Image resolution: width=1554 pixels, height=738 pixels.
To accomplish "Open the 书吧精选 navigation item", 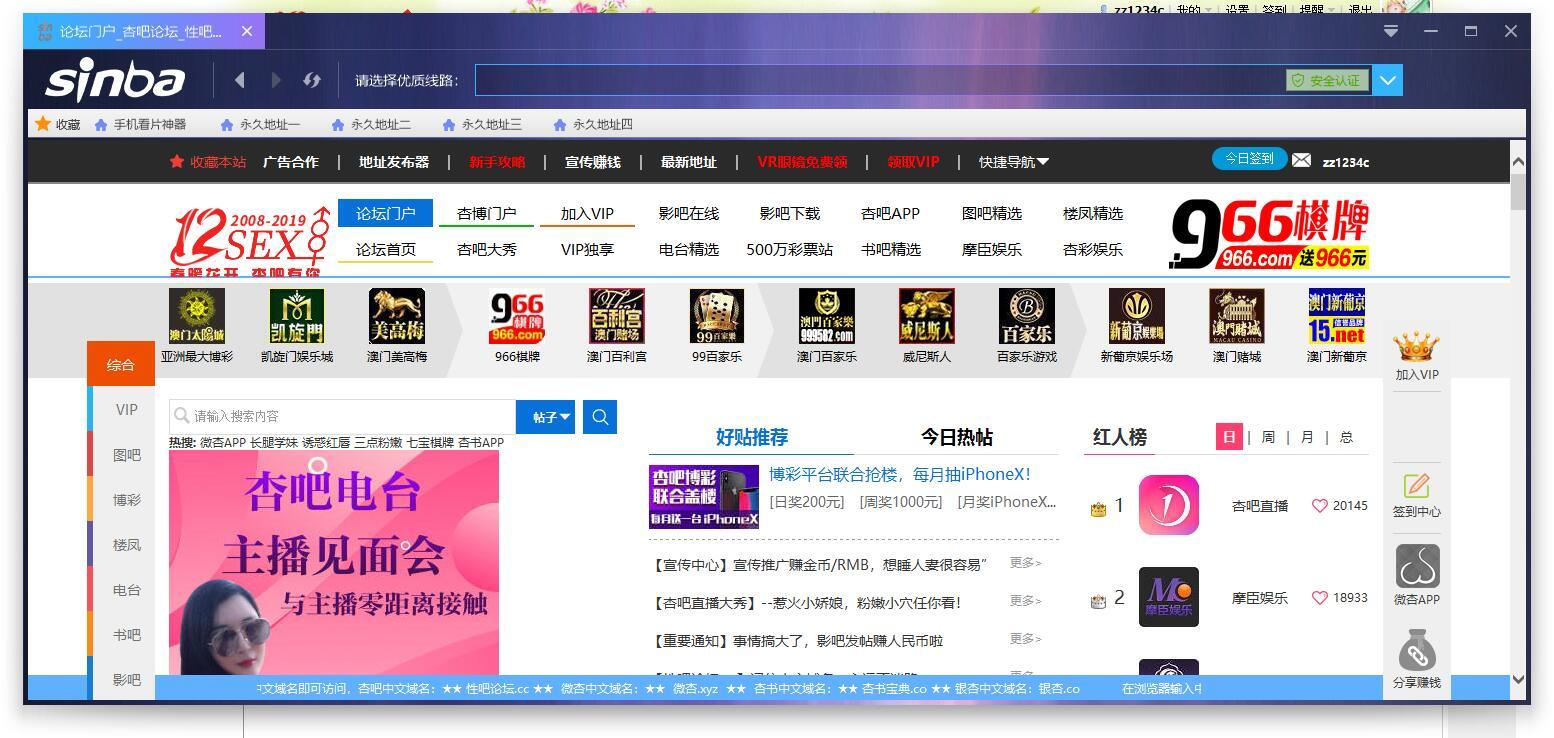I will 891,249.
